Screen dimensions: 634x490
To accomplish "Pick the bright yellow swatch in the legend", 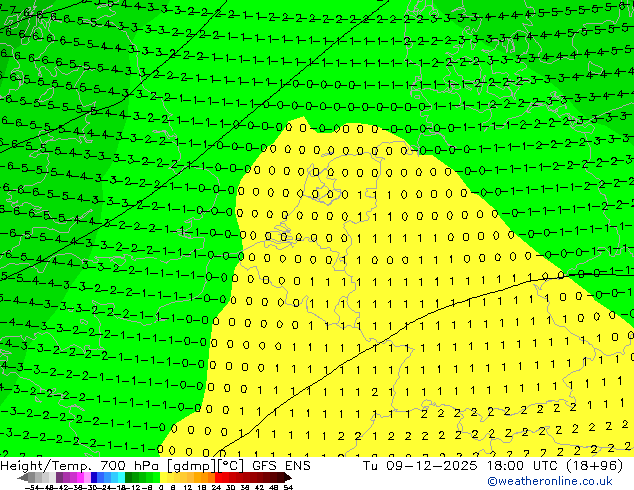I will point(163,478).
